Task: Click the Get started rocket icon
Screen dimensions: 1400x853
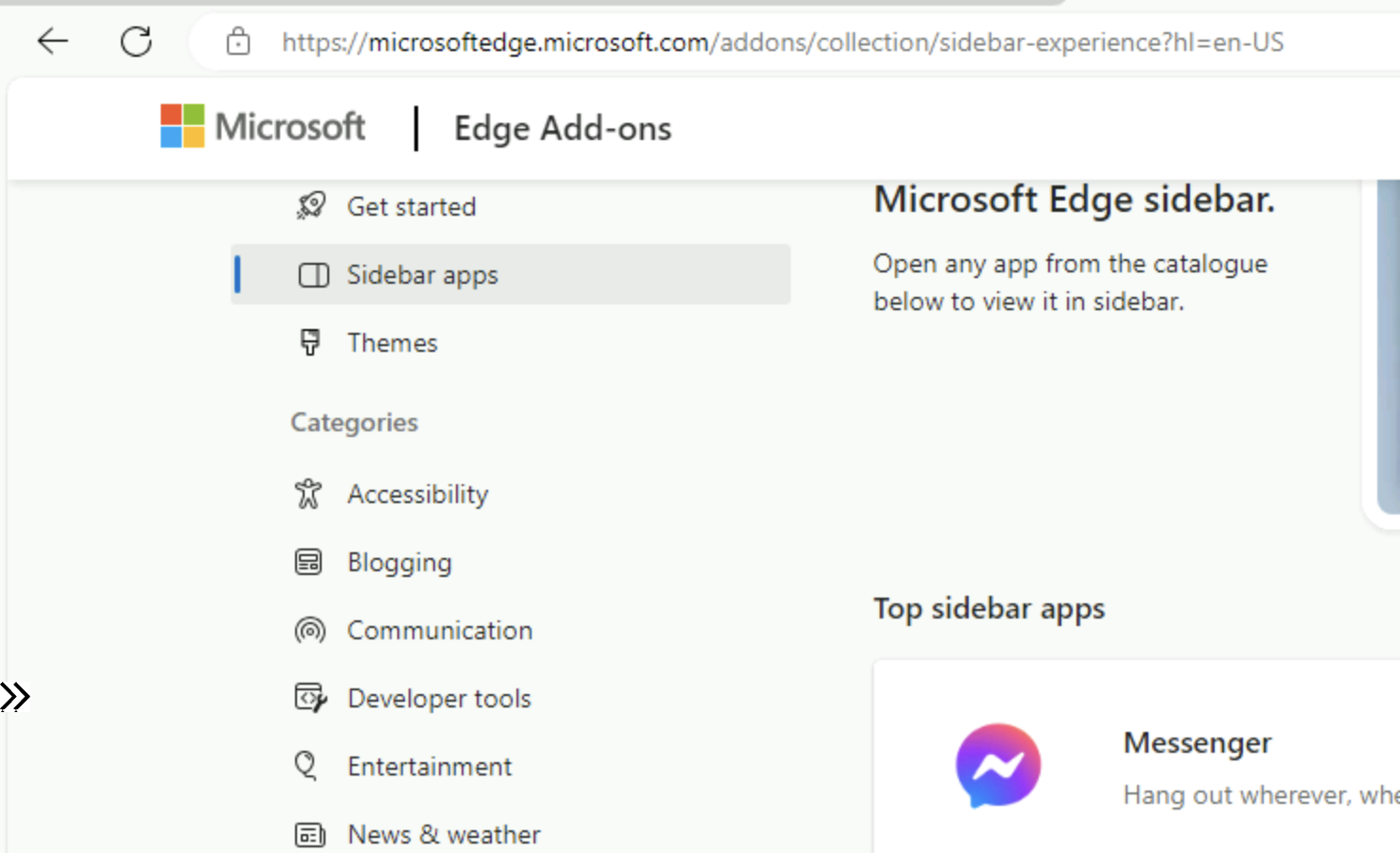Action: click(310, 205)
